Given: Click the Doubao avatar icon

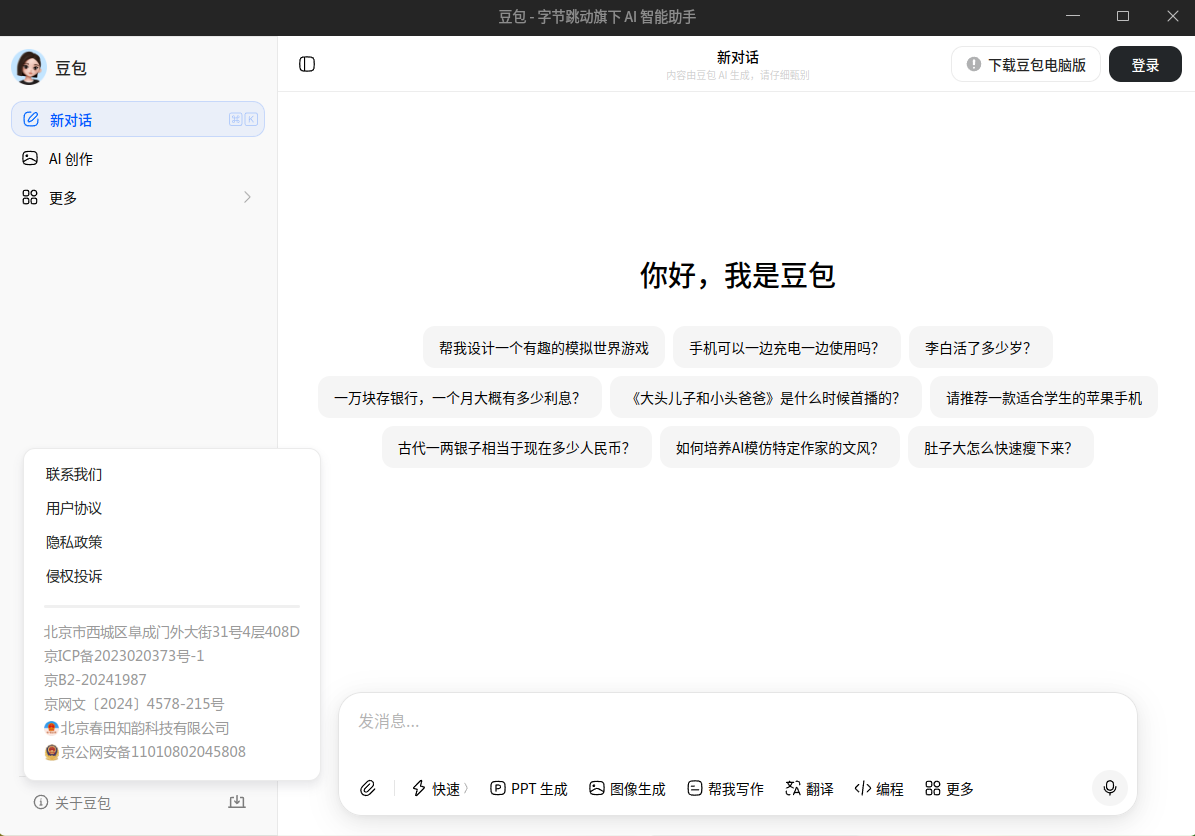Looking at the screenshot, I should click(29, 67).
